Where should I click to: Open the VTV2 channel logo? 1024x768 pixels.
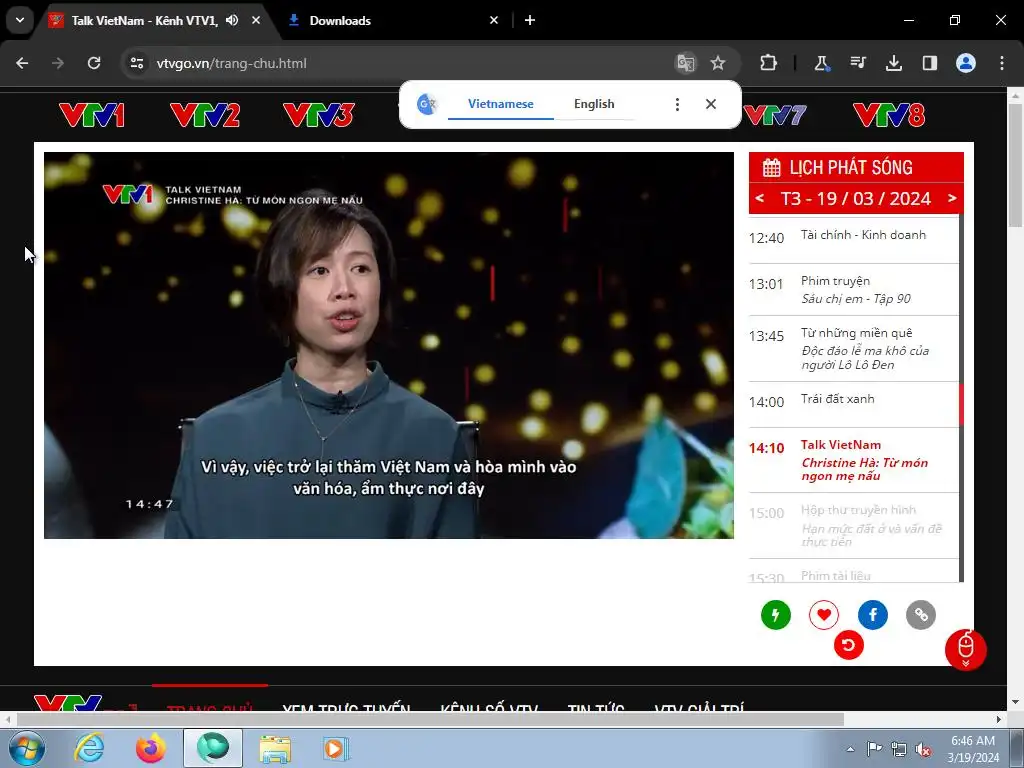pyautogui.click(x=205, y=115)
